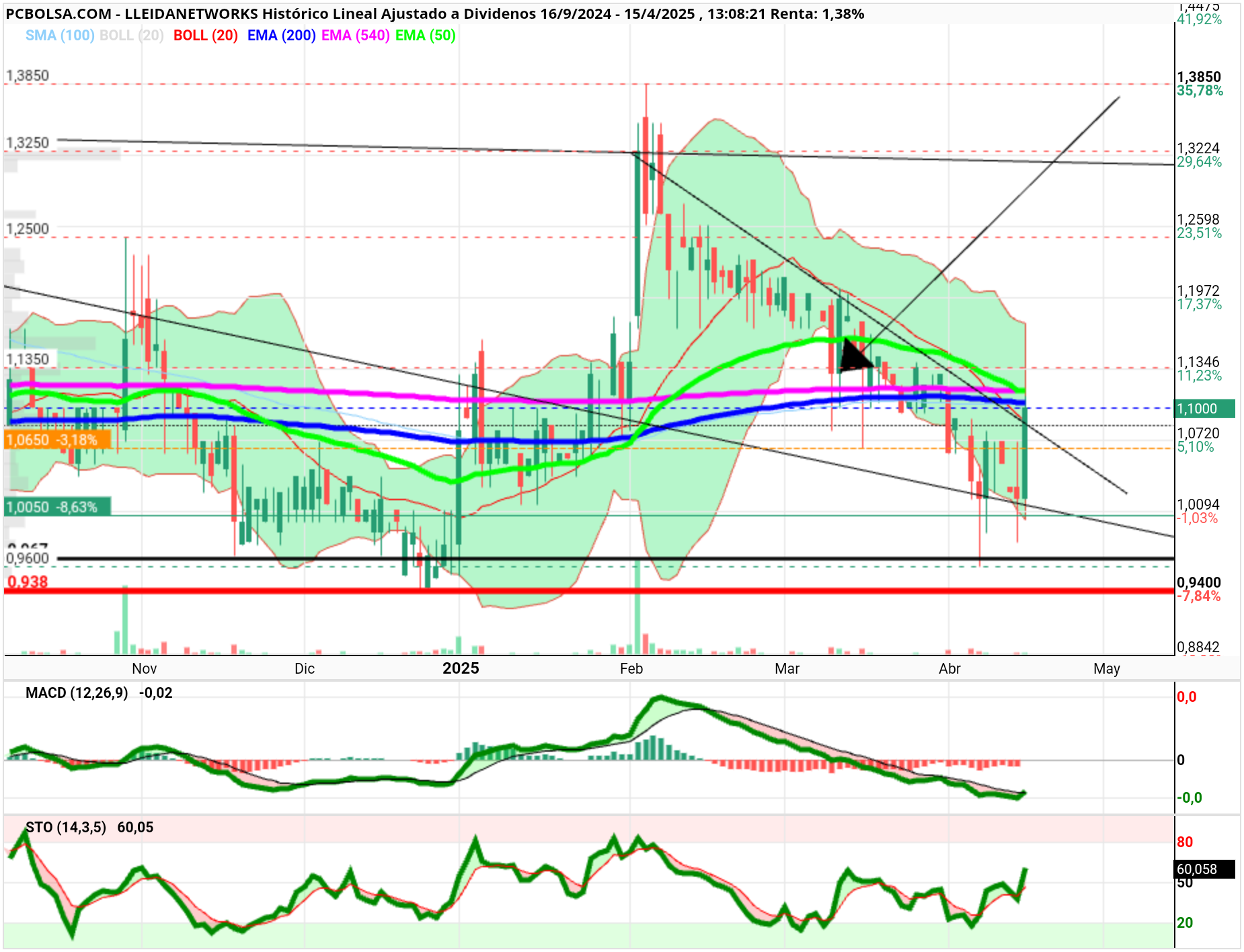This screenshot has height=952, width=1244.
Task: Click the 1,3850 left axis label
Action: pyautogui.click(x=28, y=75)
